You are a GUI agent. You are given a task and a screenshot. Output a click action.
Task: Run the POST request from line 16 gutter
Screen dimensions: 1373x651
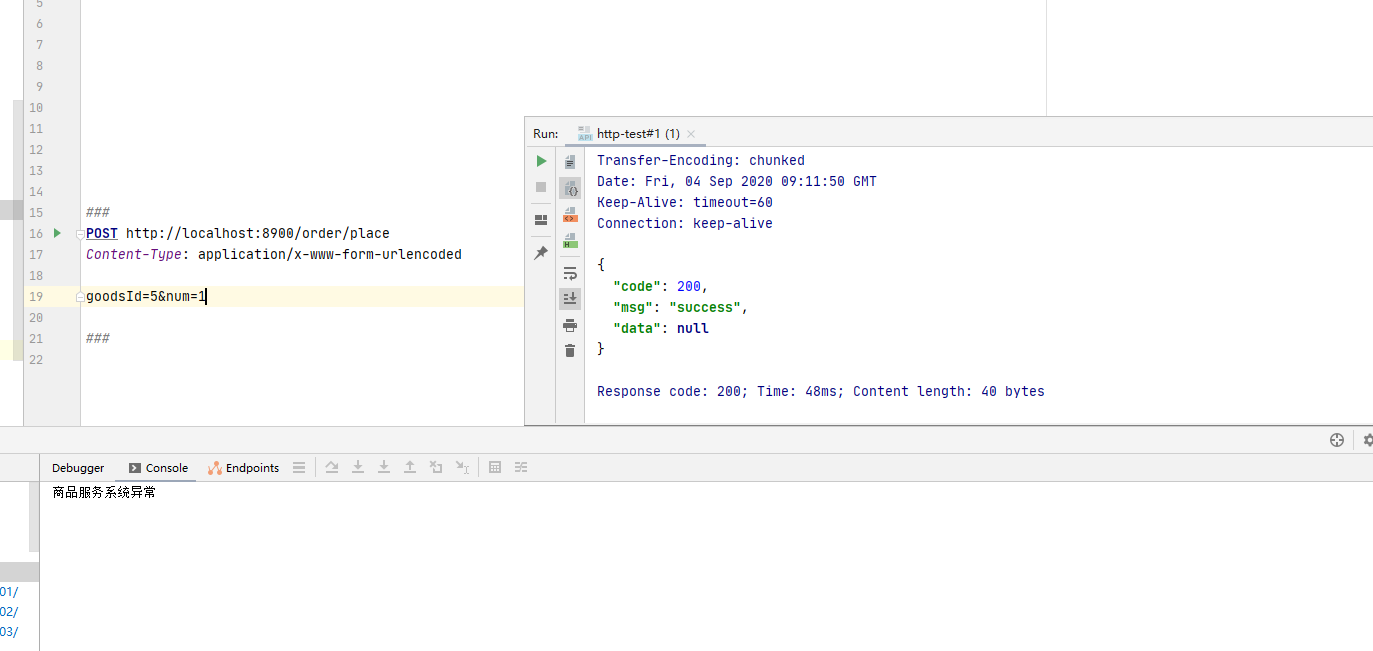coord(57,233)
